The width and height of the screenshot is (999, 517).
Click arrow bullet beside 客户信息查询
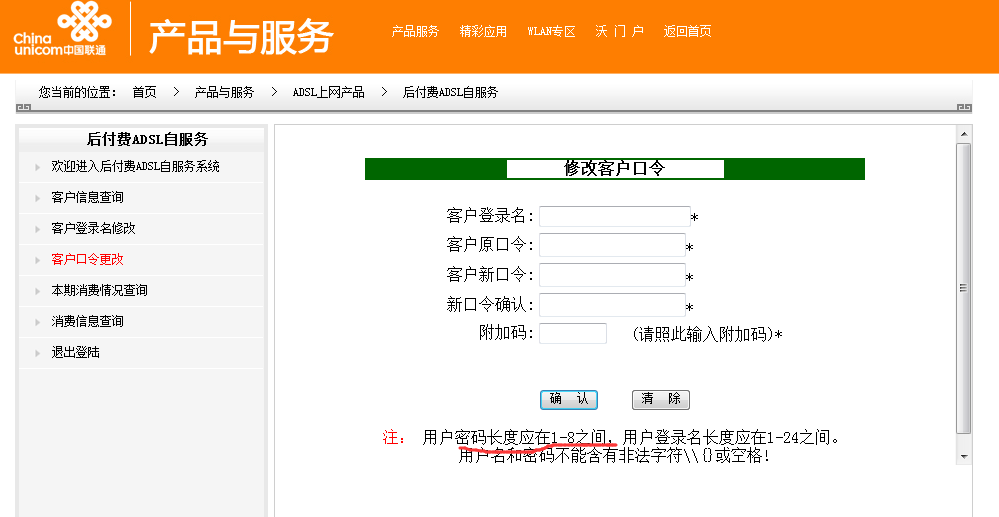pos(38,198)
